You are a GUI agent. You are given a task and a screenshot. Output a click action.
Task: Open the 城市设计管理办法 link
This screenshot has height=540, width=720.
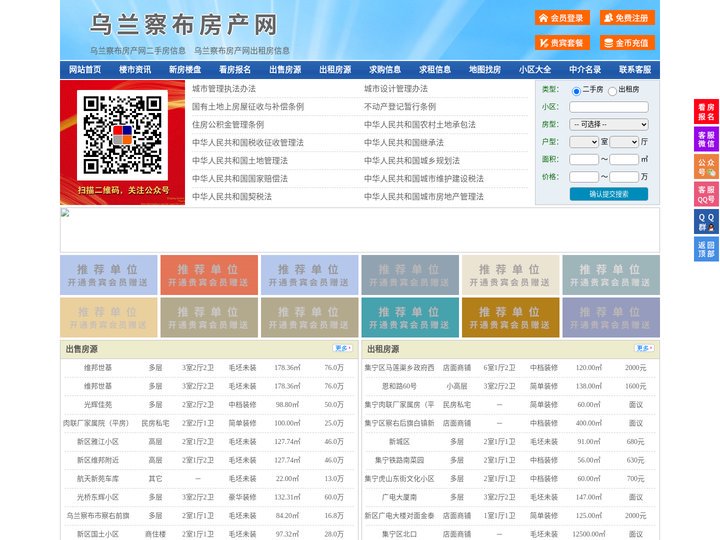pyautogui.click(x=396, y=89)
